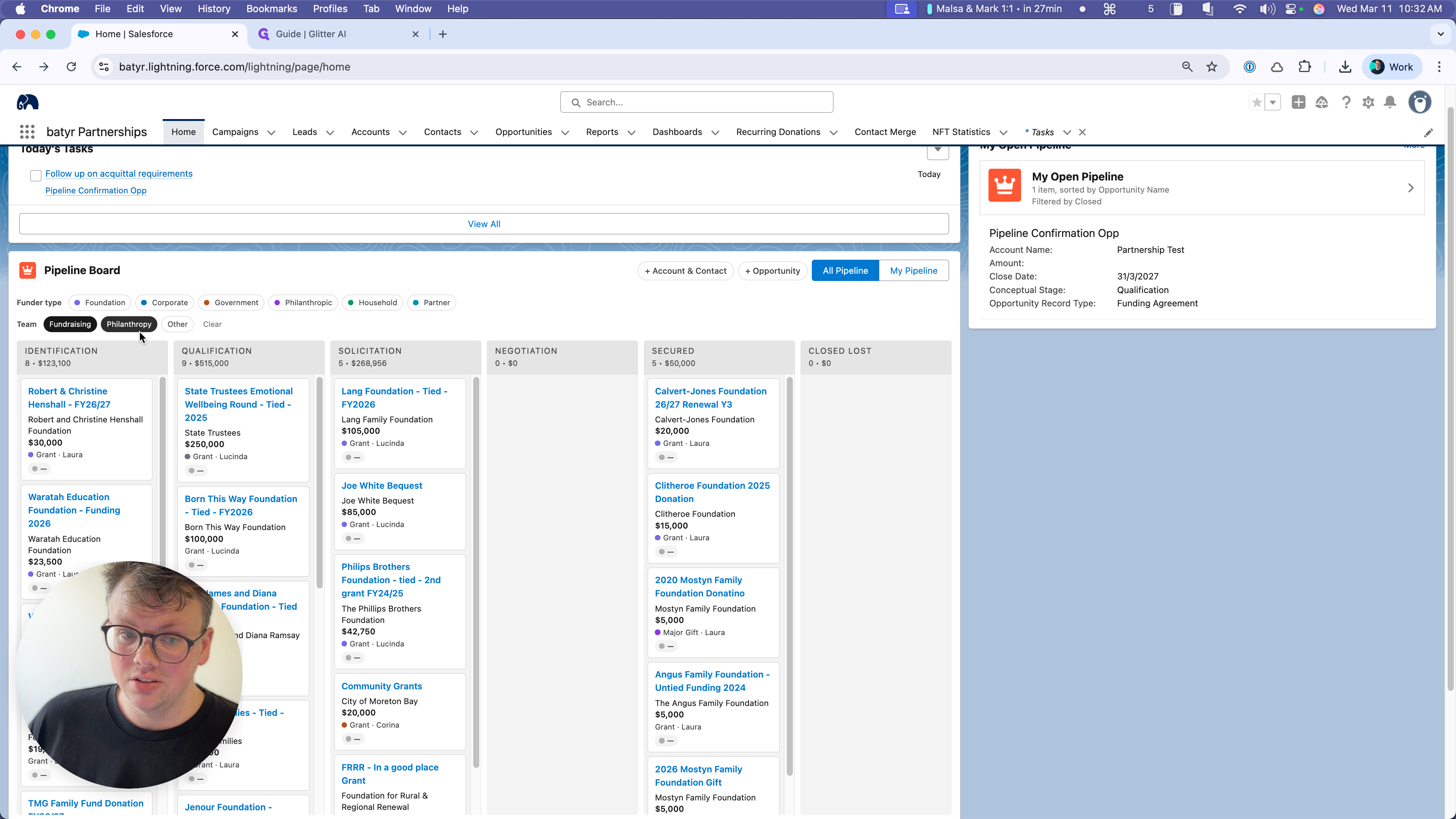Open the Favorites star icon
The image size is (1456, 819).
(1257, 102)
